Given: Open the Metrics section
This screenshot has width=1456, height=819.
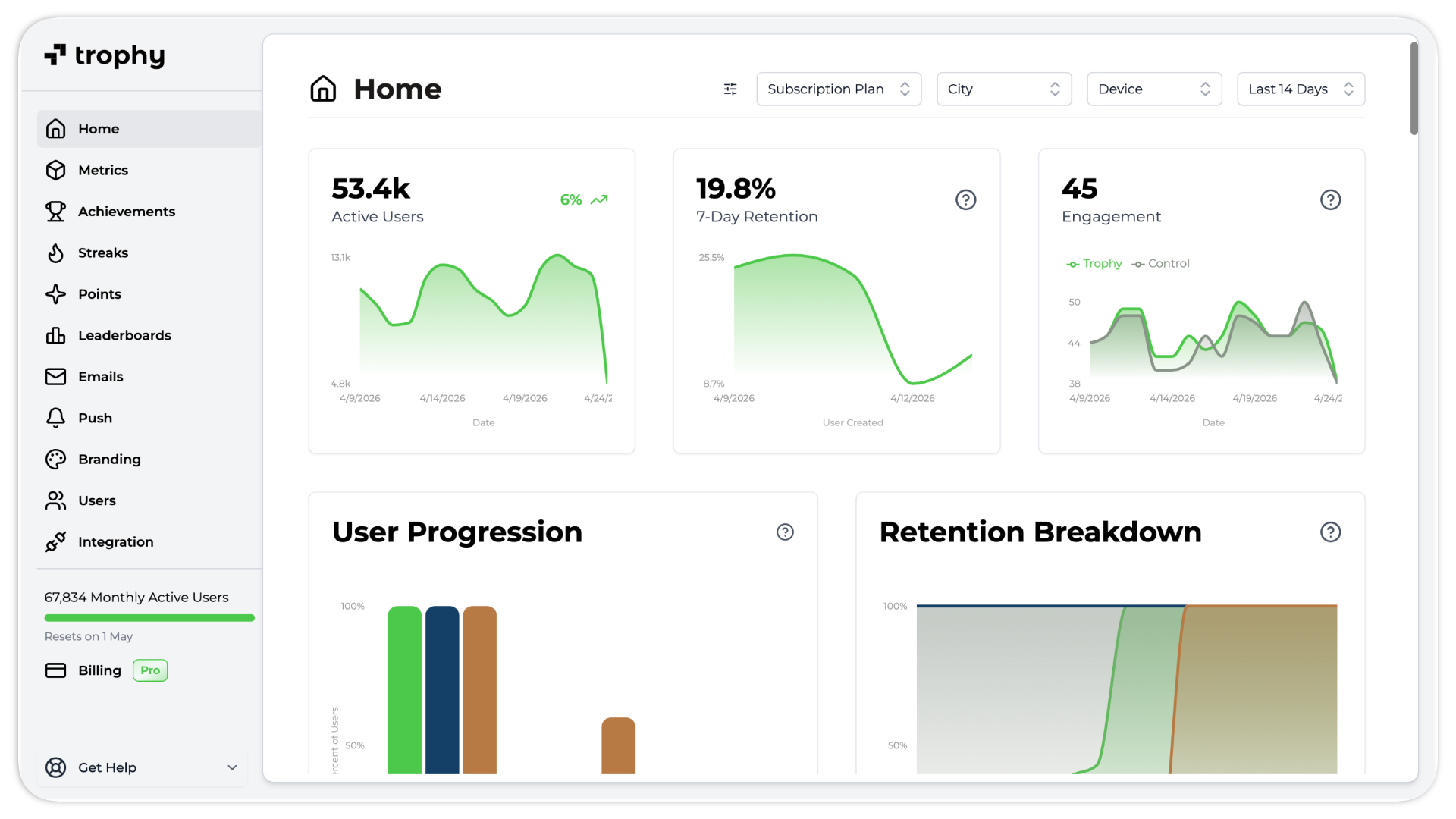Looking at the screenshot, I should point(103,171).
